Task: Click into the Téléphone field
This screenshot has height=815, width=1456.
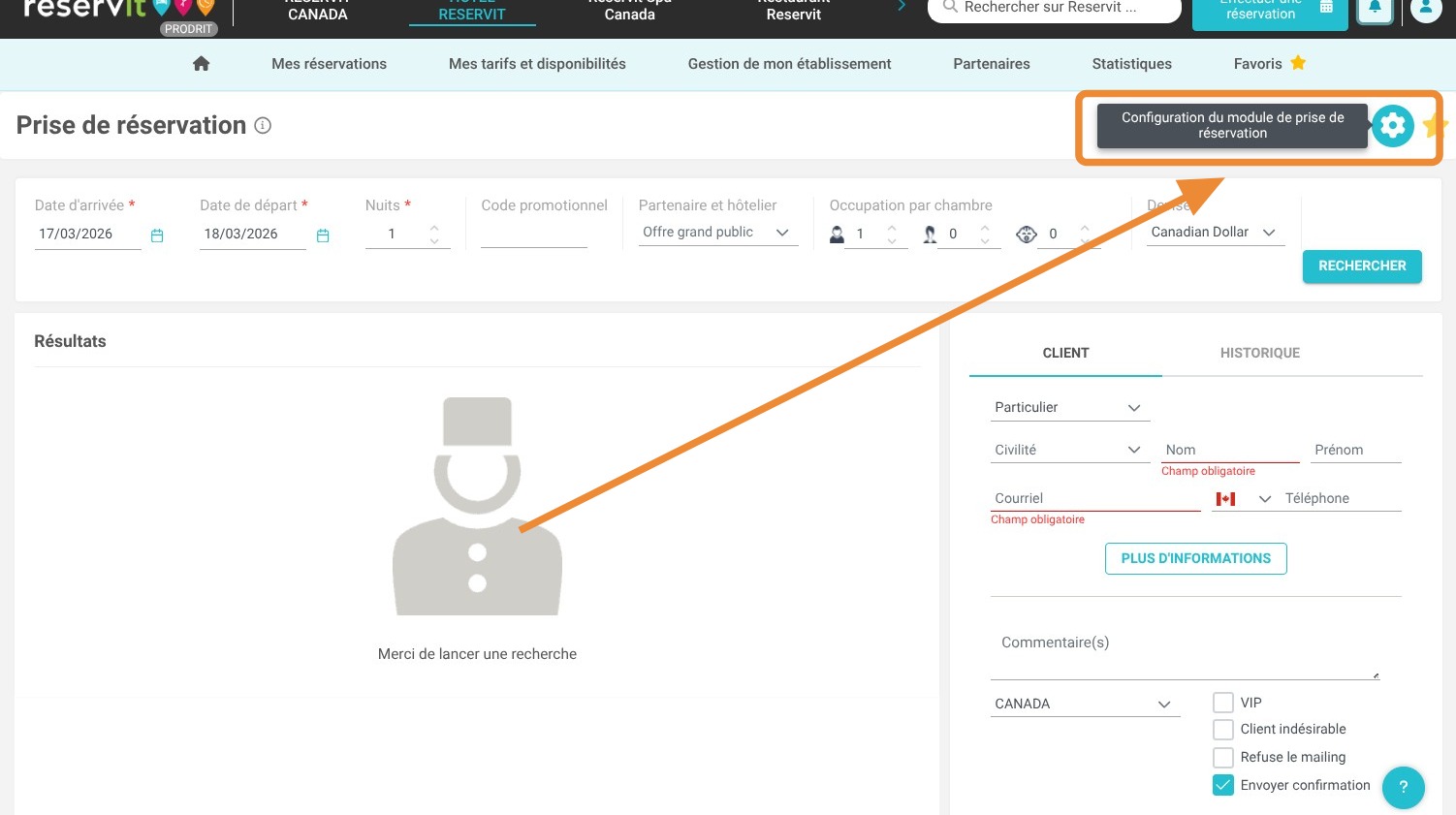Action: click(1342, 499)
